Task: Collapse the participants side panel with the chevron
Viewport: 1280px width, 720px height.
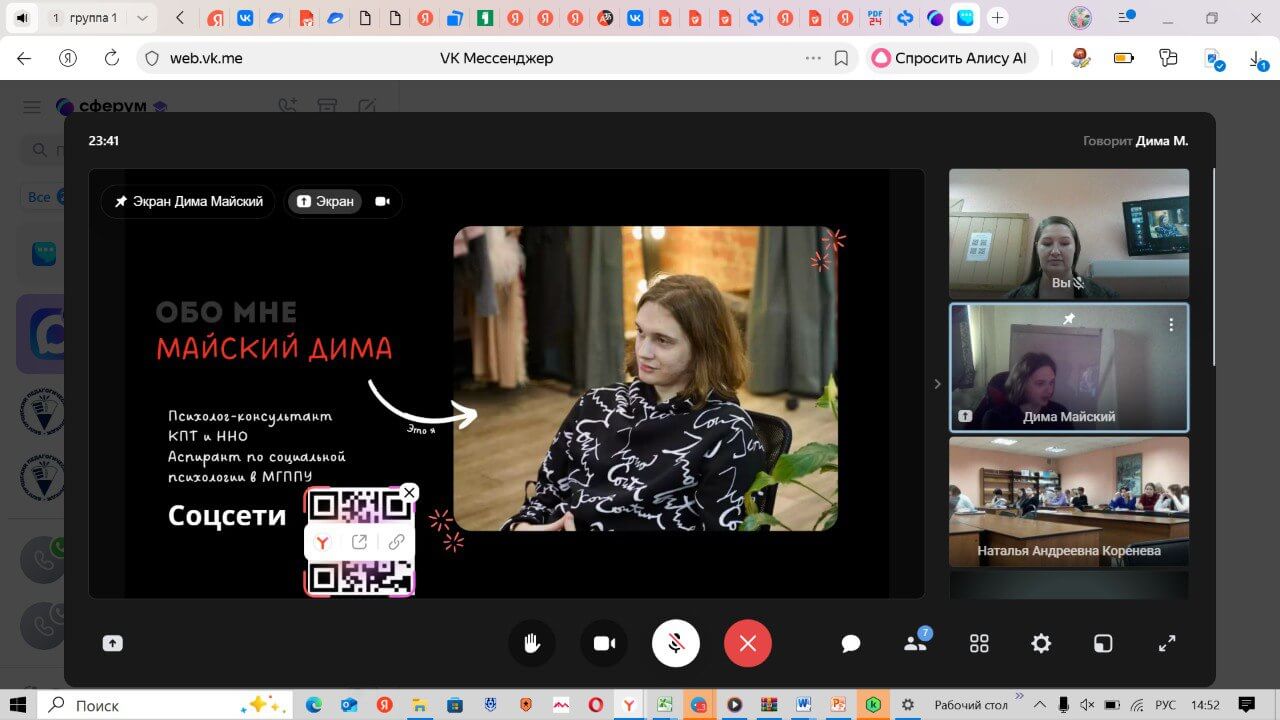Action: [x=937, y=384]
